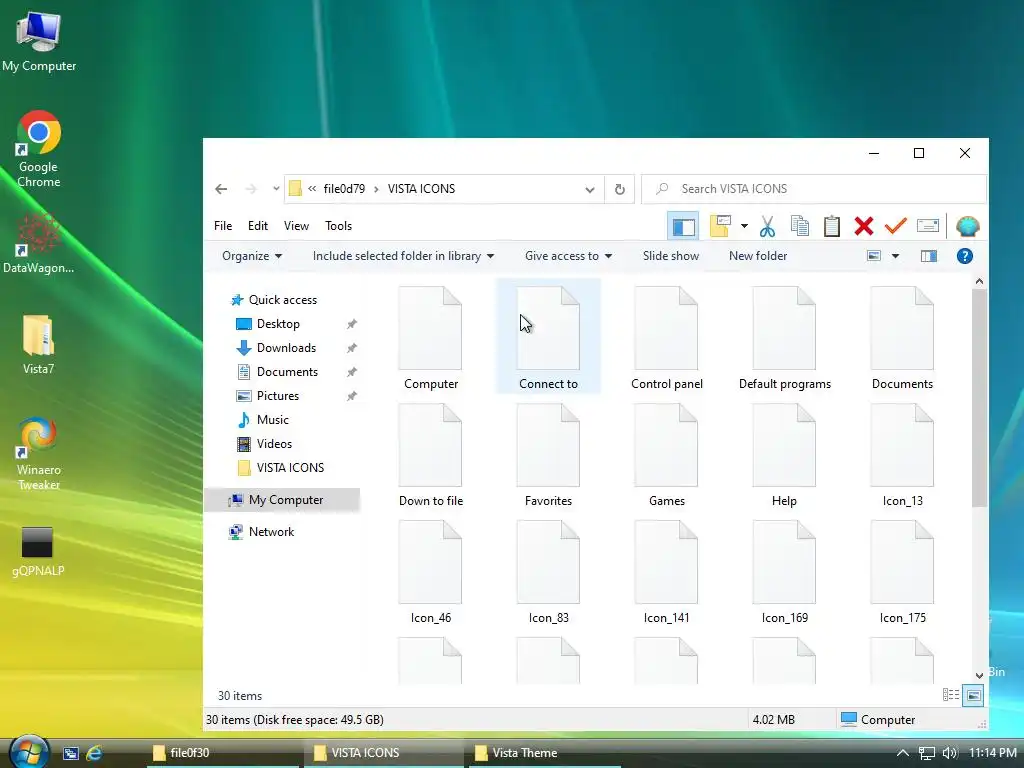Select My Computer in the navigation pane
The image size is (1024, 768).
tap(282, 500)
